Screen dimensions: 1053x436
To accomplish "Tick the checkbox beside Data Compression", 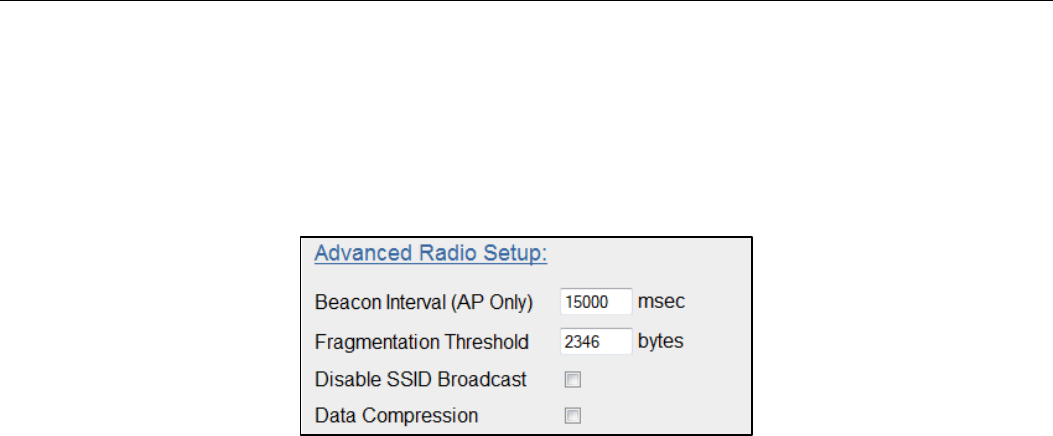I will coord(573,415).
